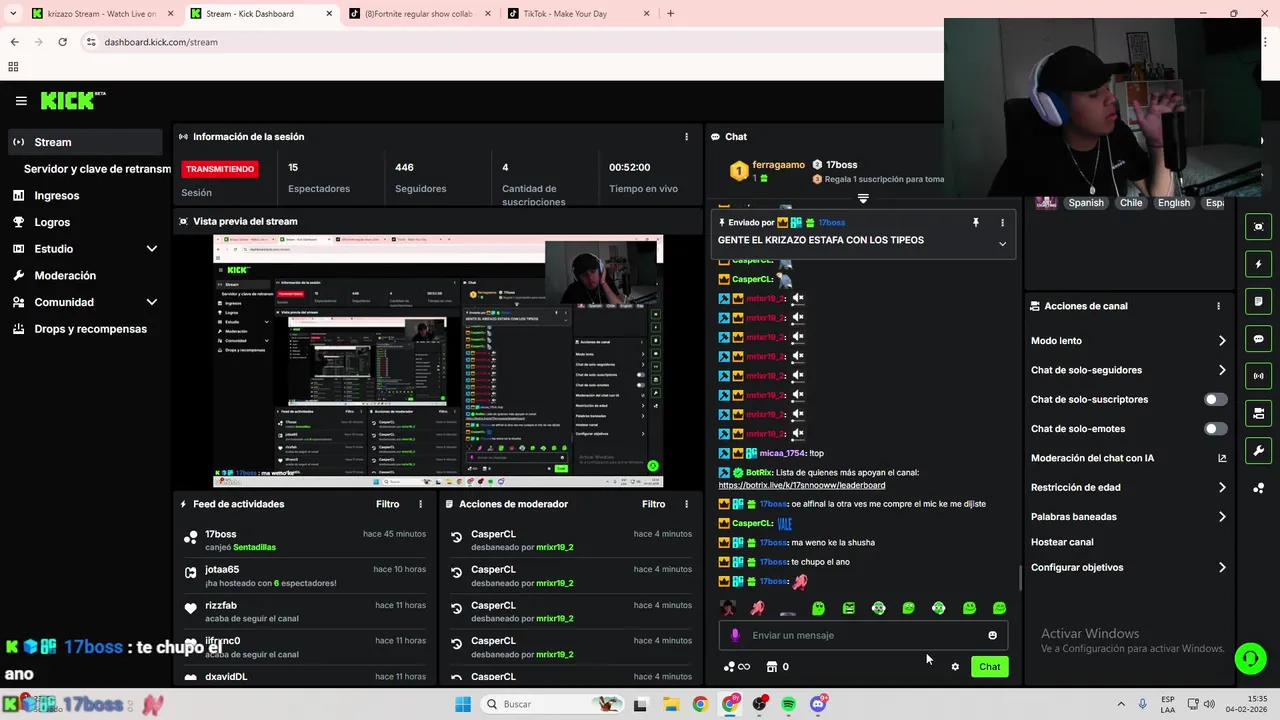Click the voice microphone icon in message box
Image resolution: width=1280 pixels, height=720 pixels.
pyautogui.click(x=735, y=635)
